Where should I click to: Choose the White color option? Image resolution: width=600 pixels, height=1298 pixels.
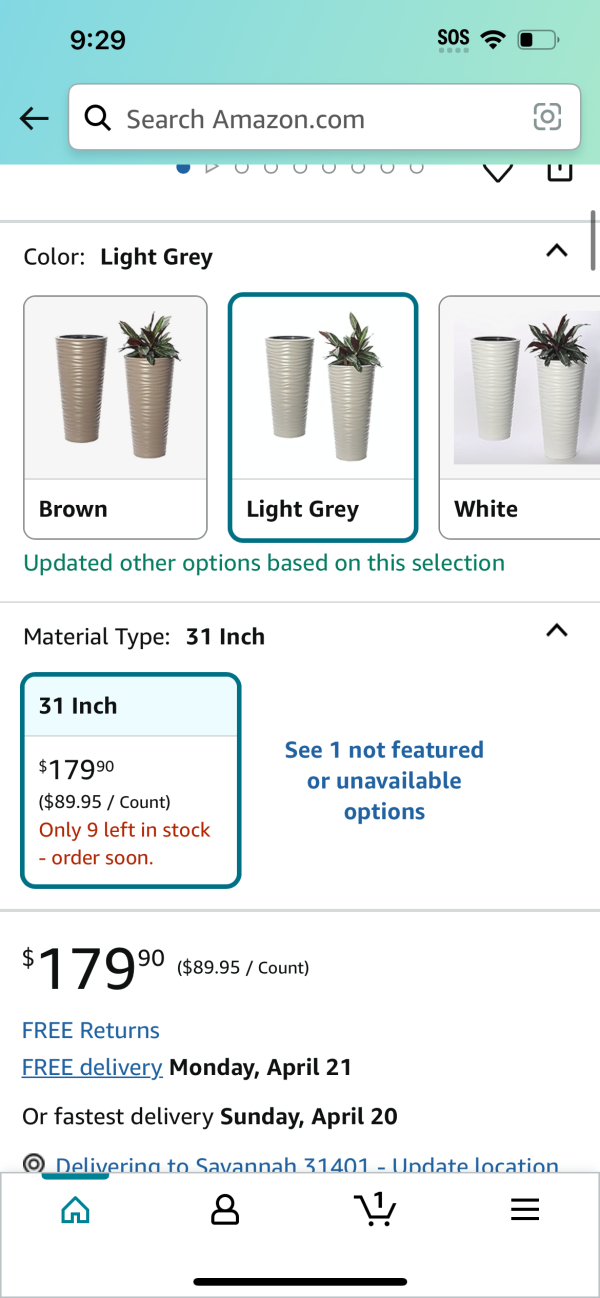pyautogui.click(x=519, y=417)
